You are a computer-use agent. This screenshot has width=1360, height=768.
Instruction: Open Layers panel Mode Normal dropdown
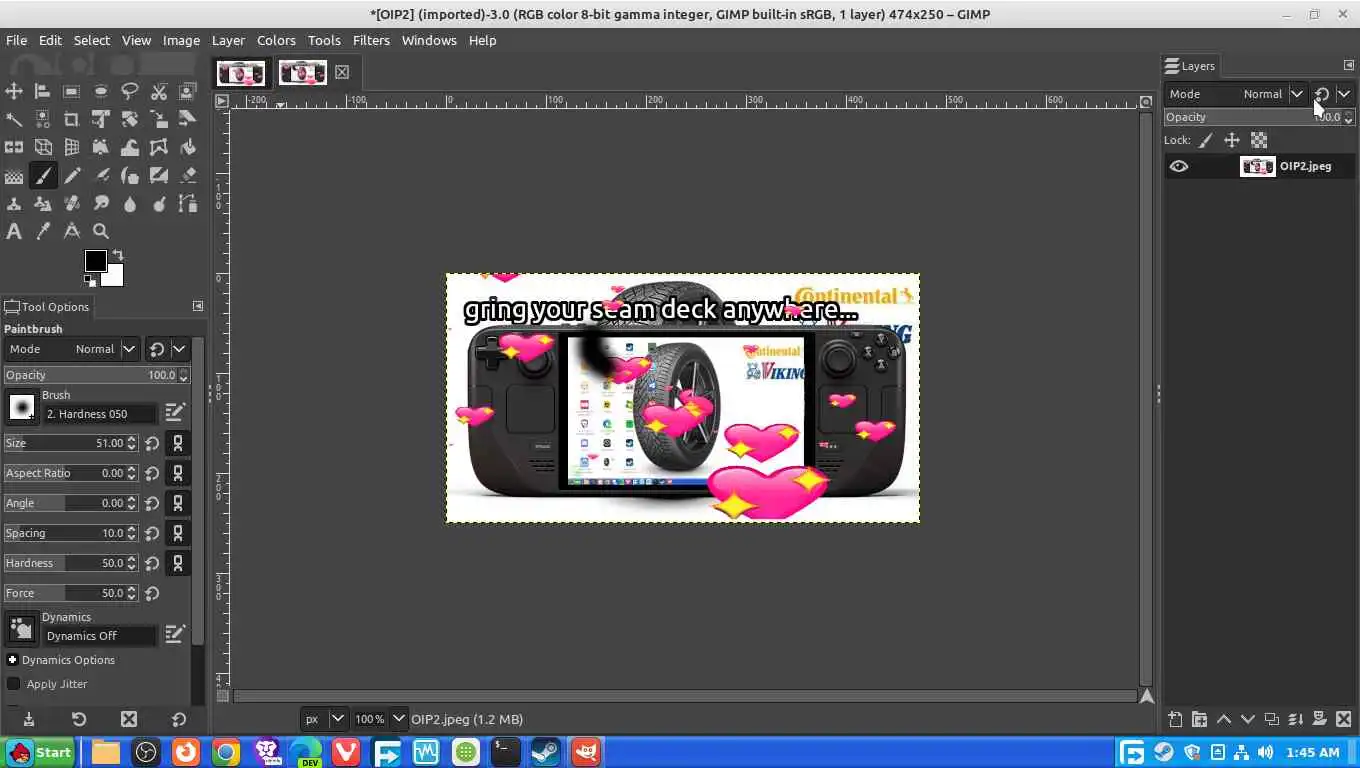tap(1236, 94)
